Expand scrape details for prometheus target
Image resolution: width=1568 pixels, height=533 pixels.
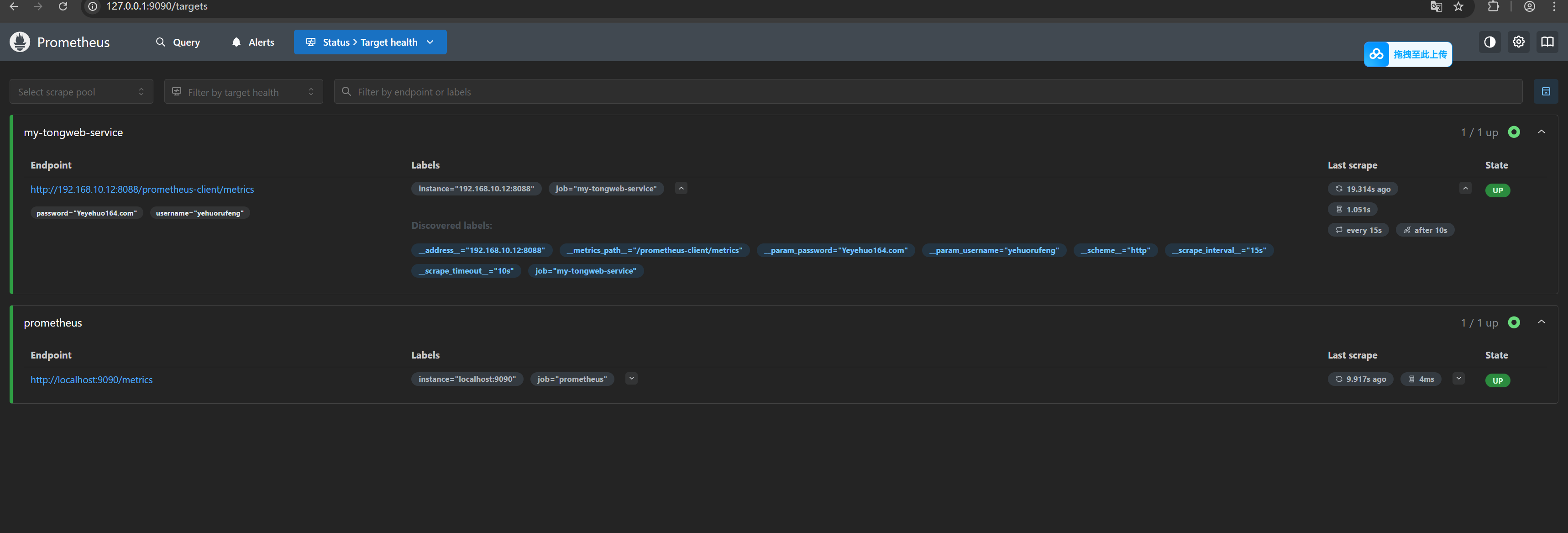click(1458, 378)
